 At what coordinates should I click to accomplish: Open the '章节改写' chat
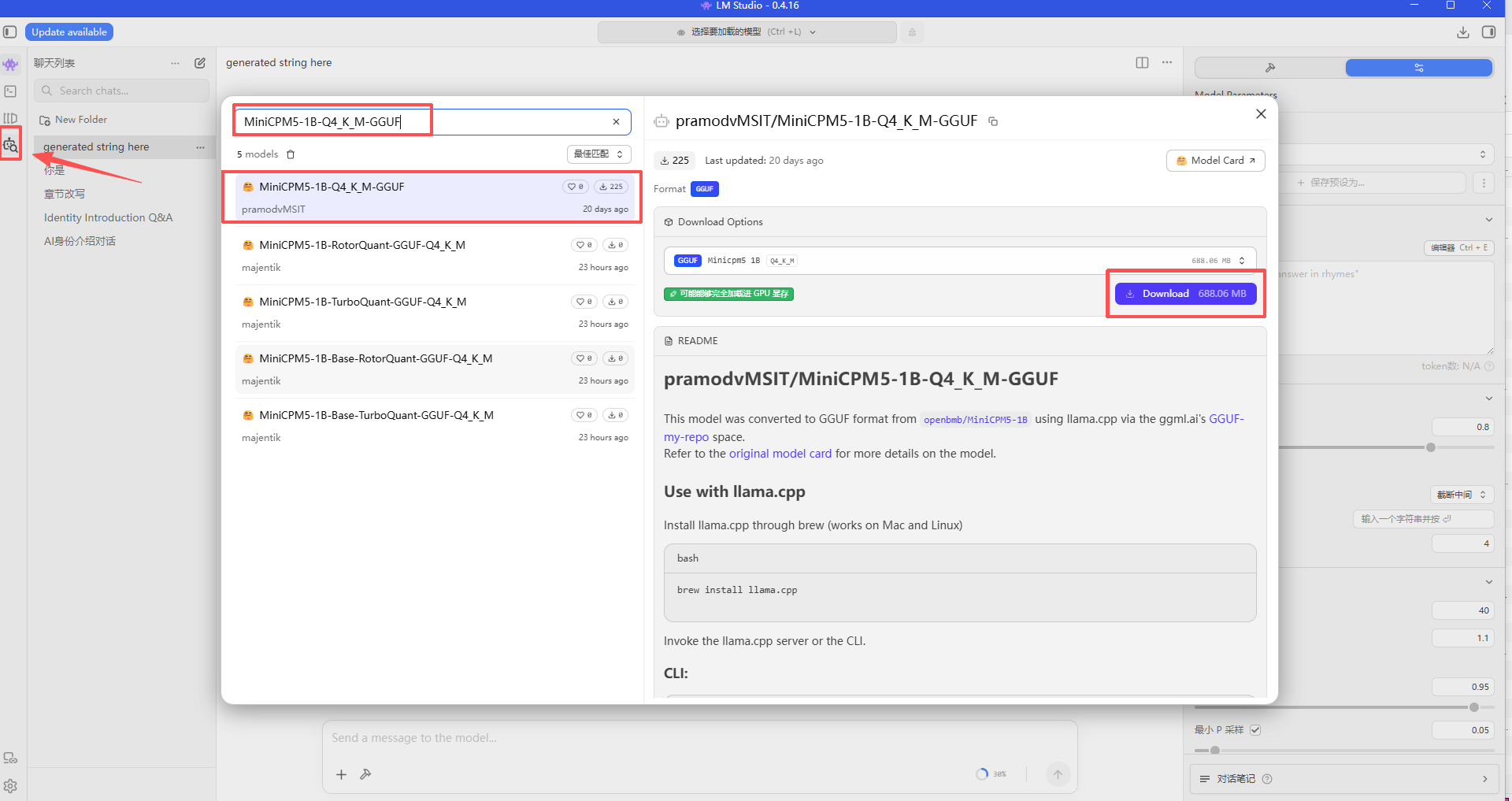[x=65, y=195]
